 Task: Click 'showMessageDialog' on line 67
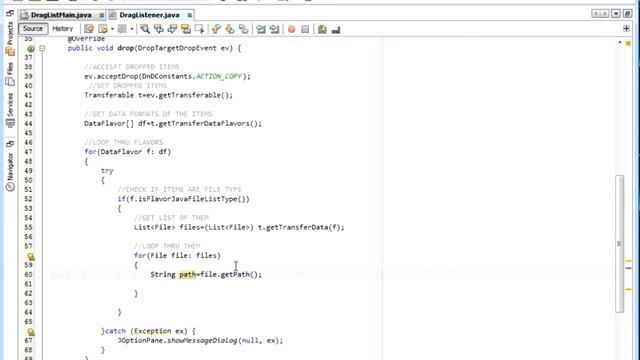[x=202, y=340]
